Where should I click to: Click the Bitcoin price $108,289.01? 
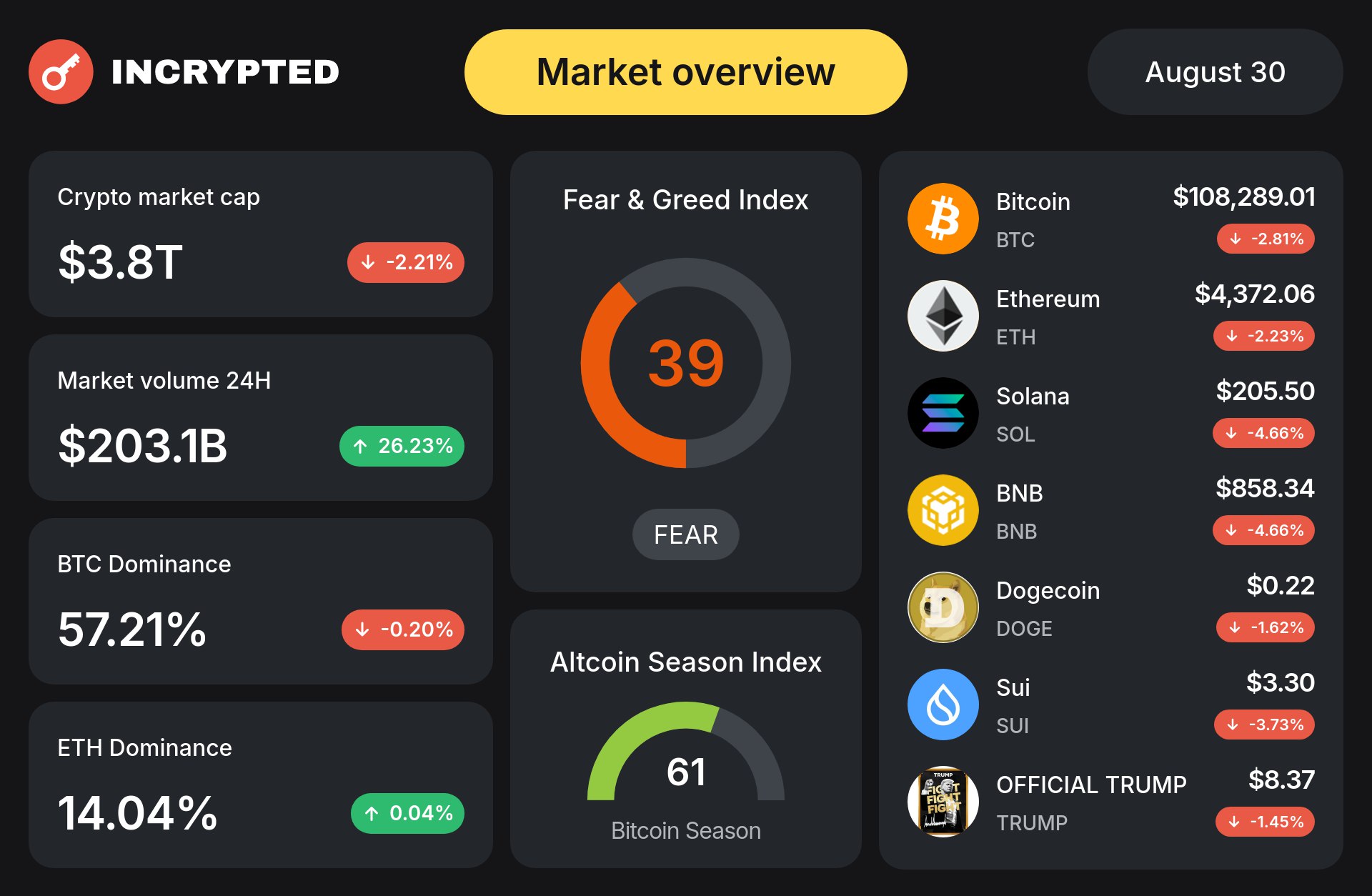click(1244, 196)
